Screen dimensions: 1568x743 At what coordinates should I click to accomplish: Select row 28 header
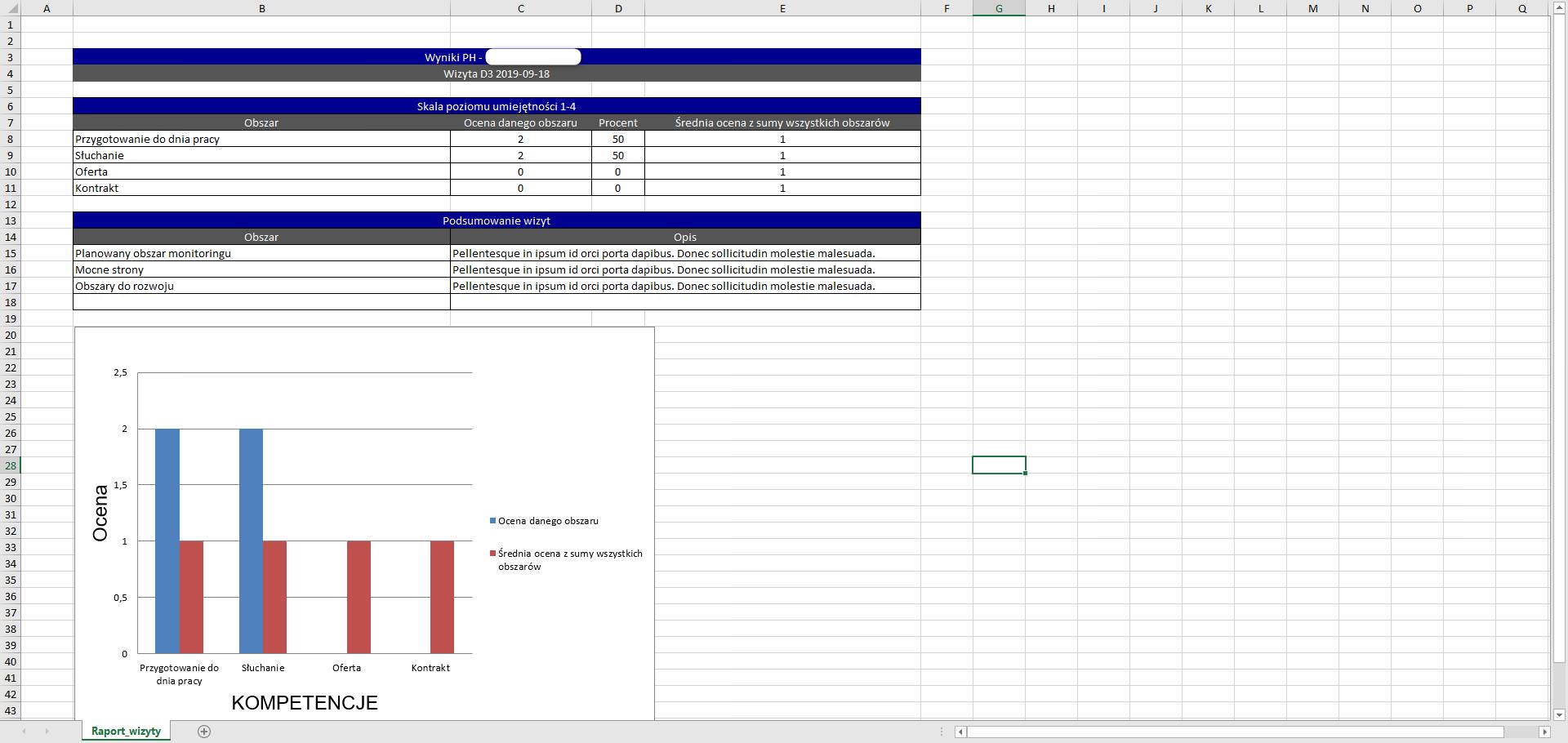click(x=11, y=465)
